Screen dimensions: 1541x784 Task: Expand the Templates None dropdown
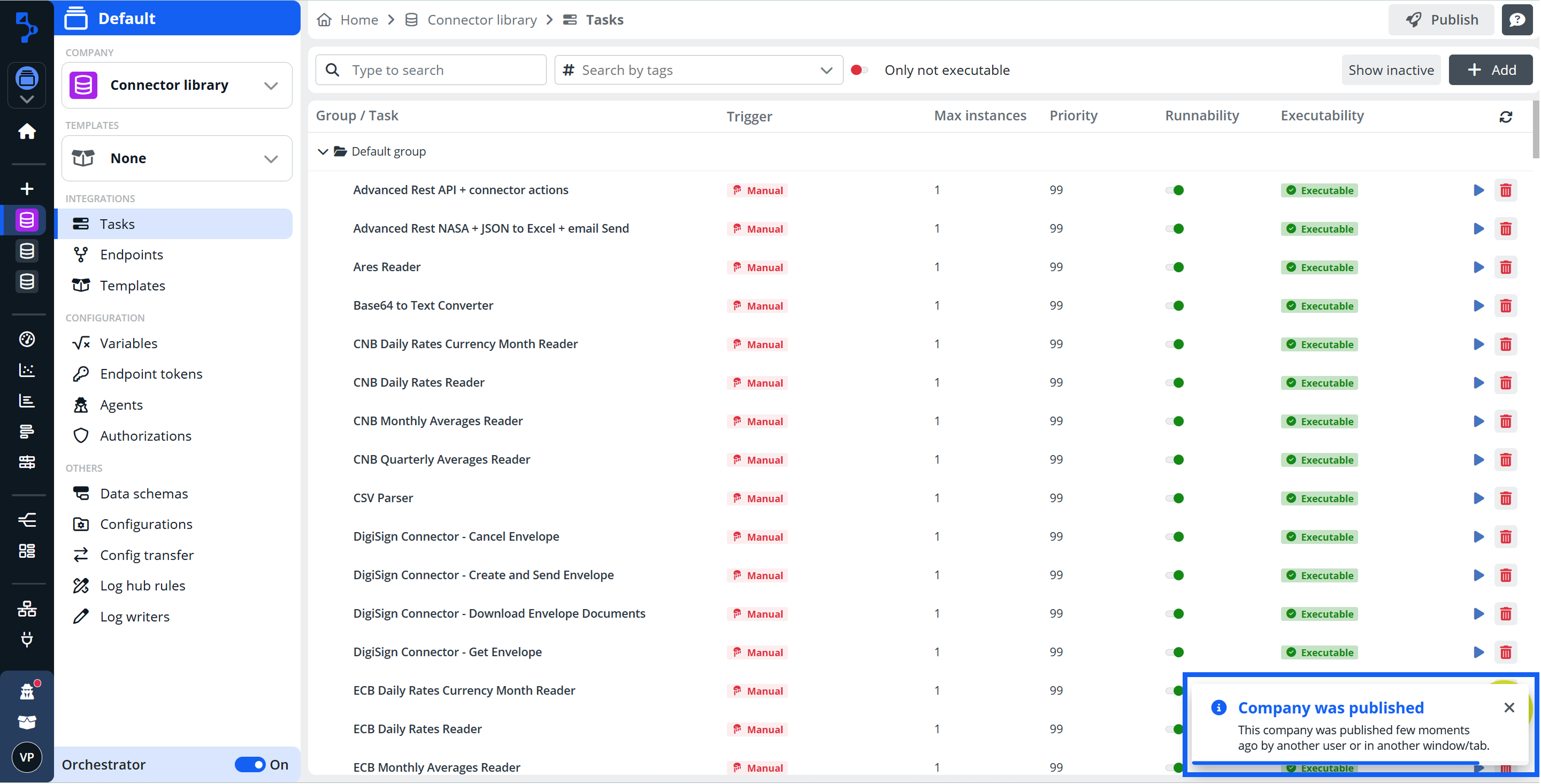(177, 158)
